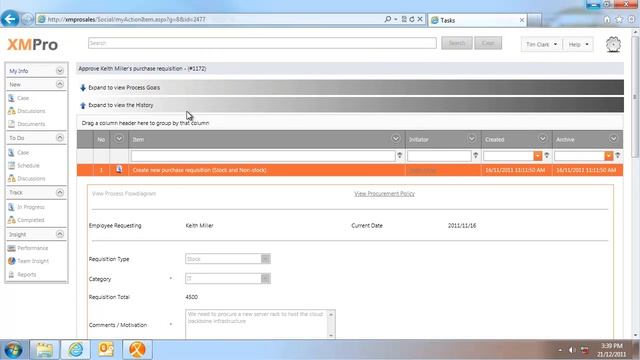
Task: Open the Archive date filter dropdown
Action: point(609,156)
